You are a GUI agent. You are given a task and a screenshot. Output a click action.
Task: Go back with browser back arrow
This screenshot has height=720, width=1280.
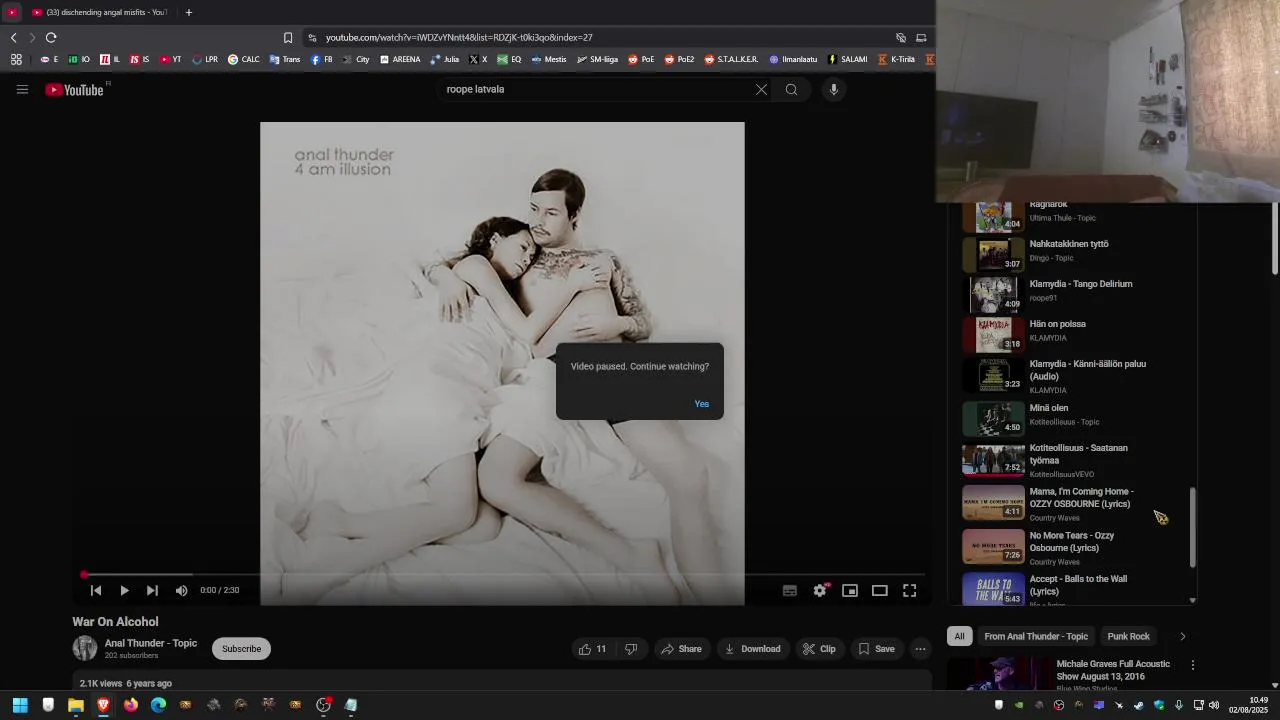14,38
